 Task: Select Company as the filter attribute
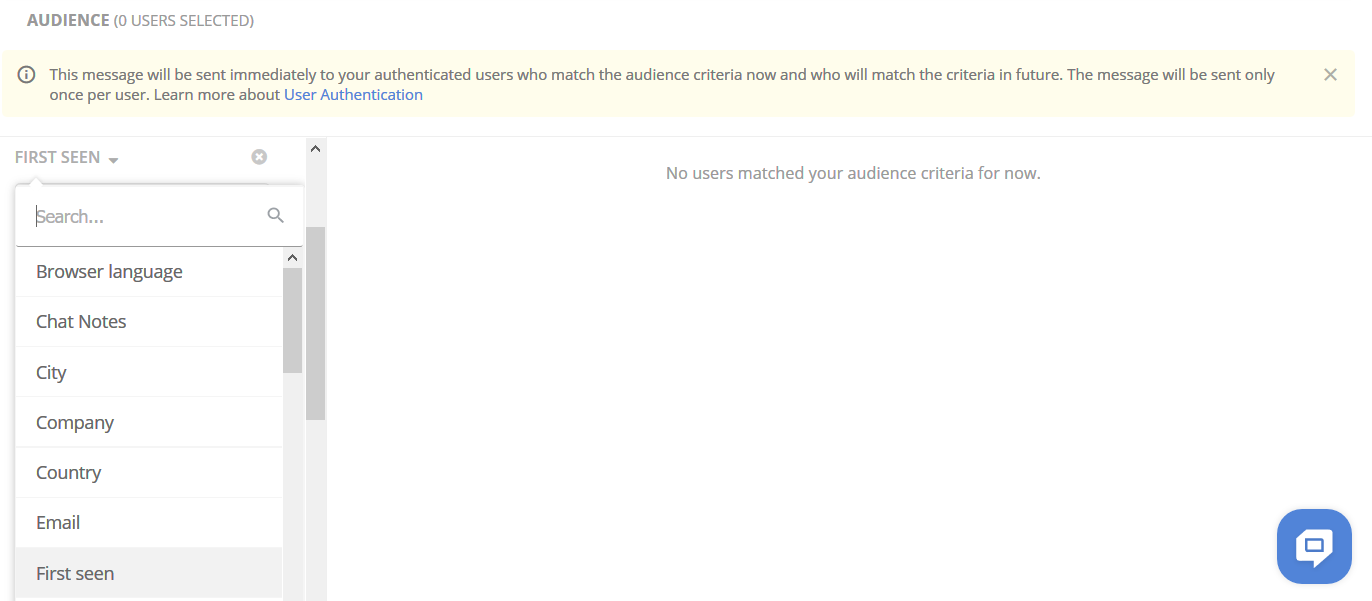point(75,423)
